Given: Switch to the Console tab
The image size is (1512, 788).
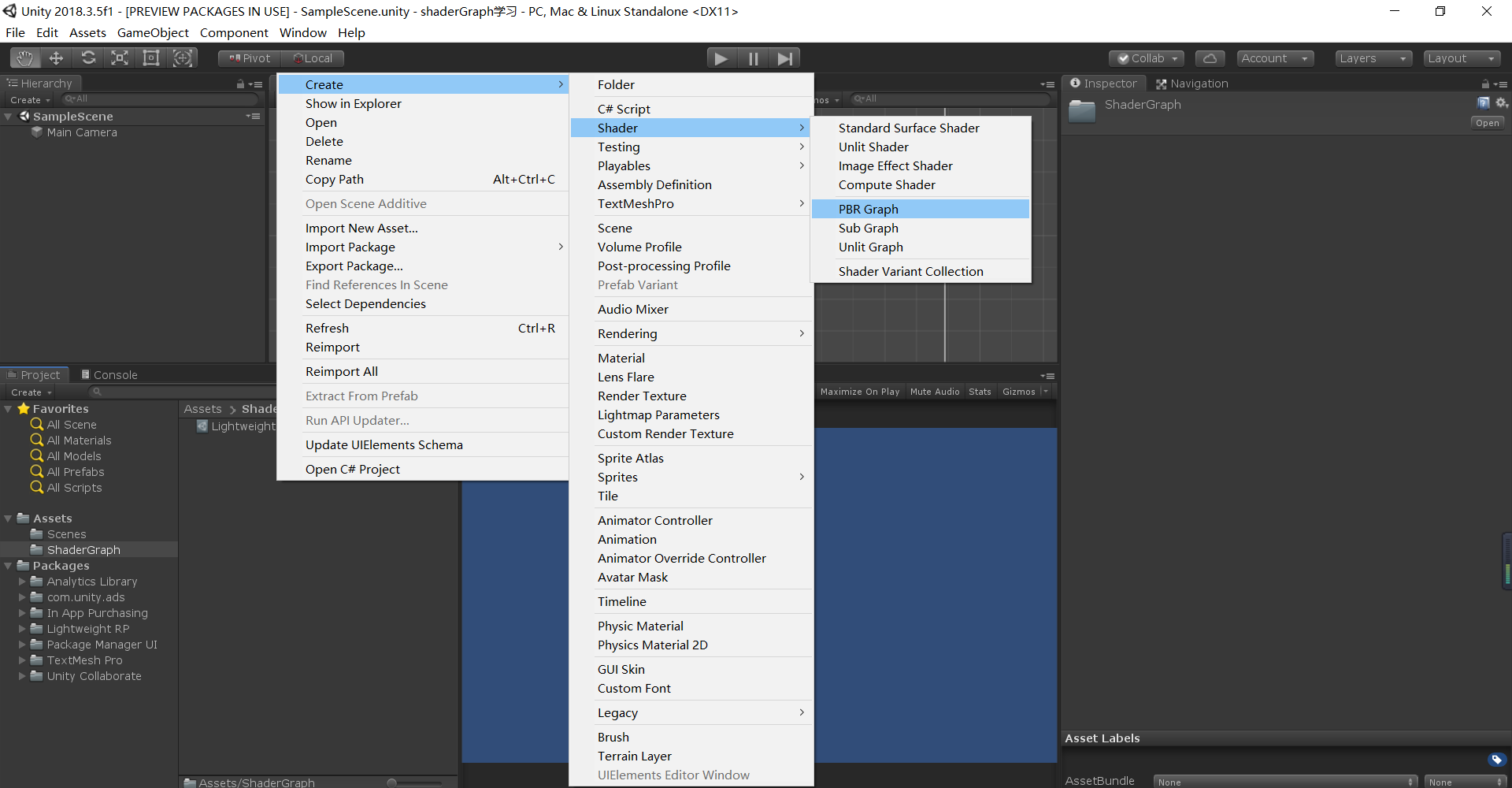Looking at the screenshot, I should (109, 375).
